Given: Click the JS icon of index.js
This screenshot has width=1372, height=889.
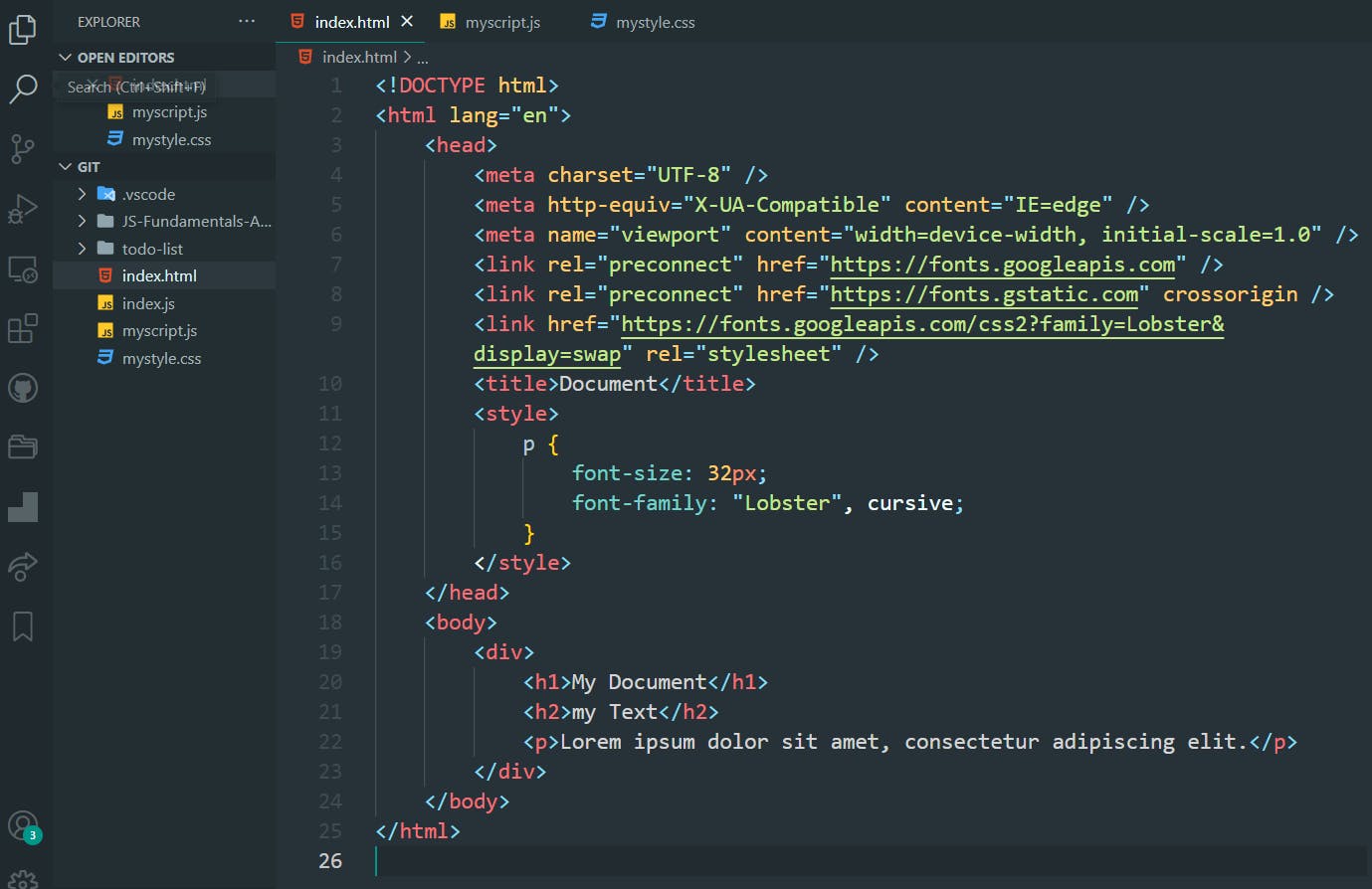Looking at the screenshot, I should (x=105, y=303).
